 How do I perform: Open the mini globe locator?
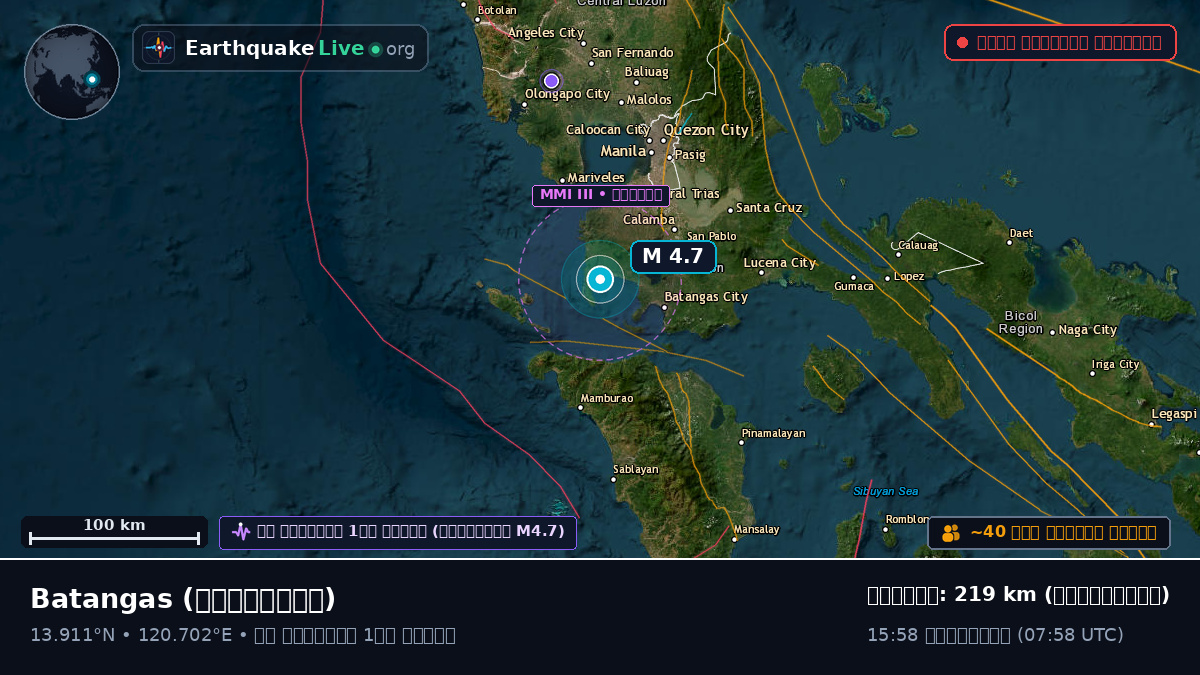click(72, 72)
